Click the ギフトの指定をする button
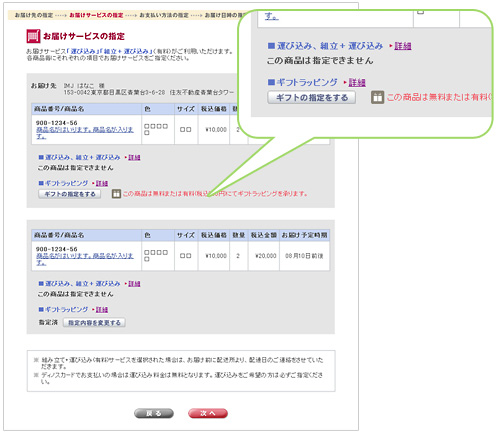Viewport: 498px width, 435px height. point(70,194)
